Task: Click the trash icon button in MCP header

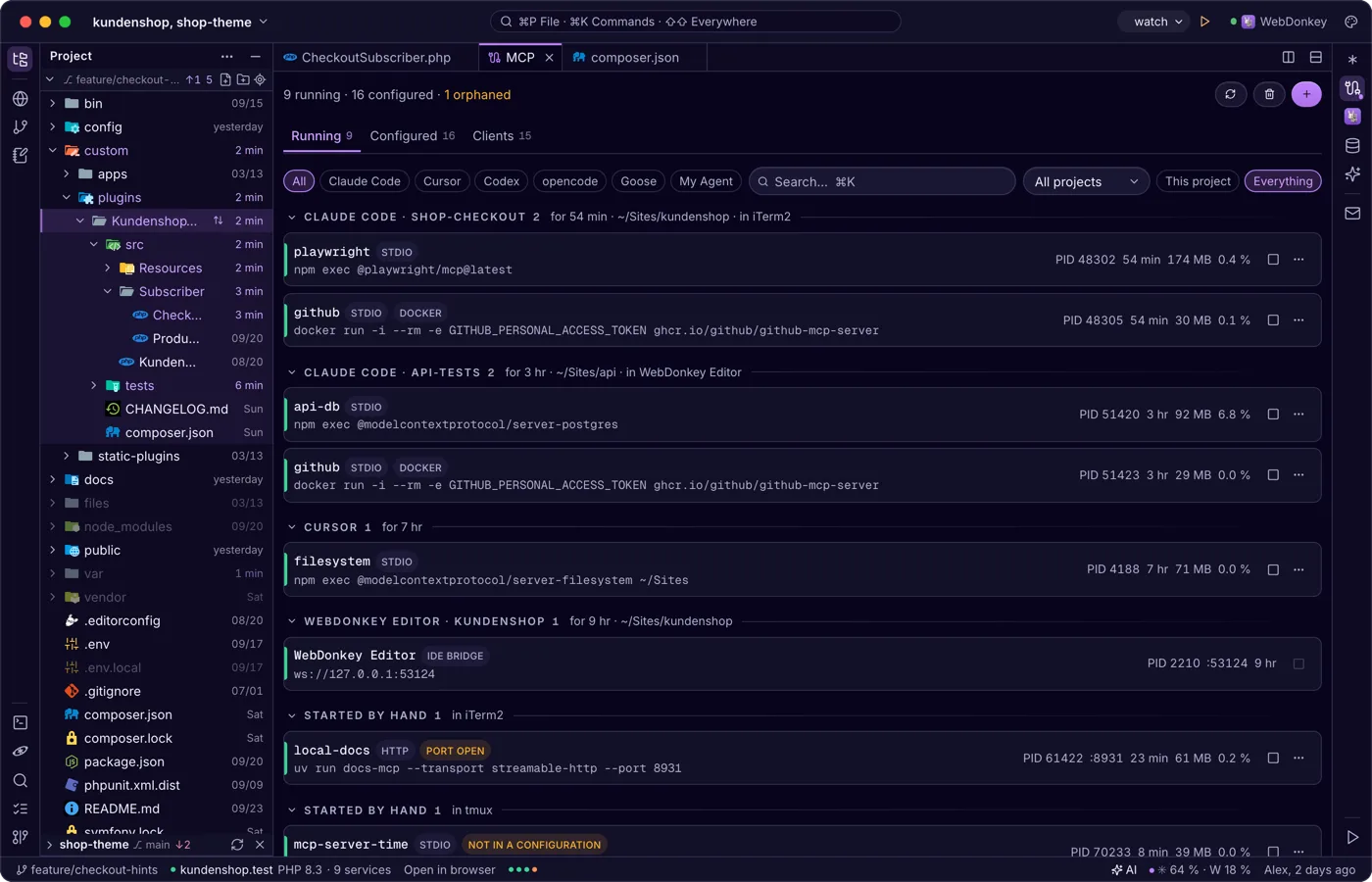Action: 1269,94
